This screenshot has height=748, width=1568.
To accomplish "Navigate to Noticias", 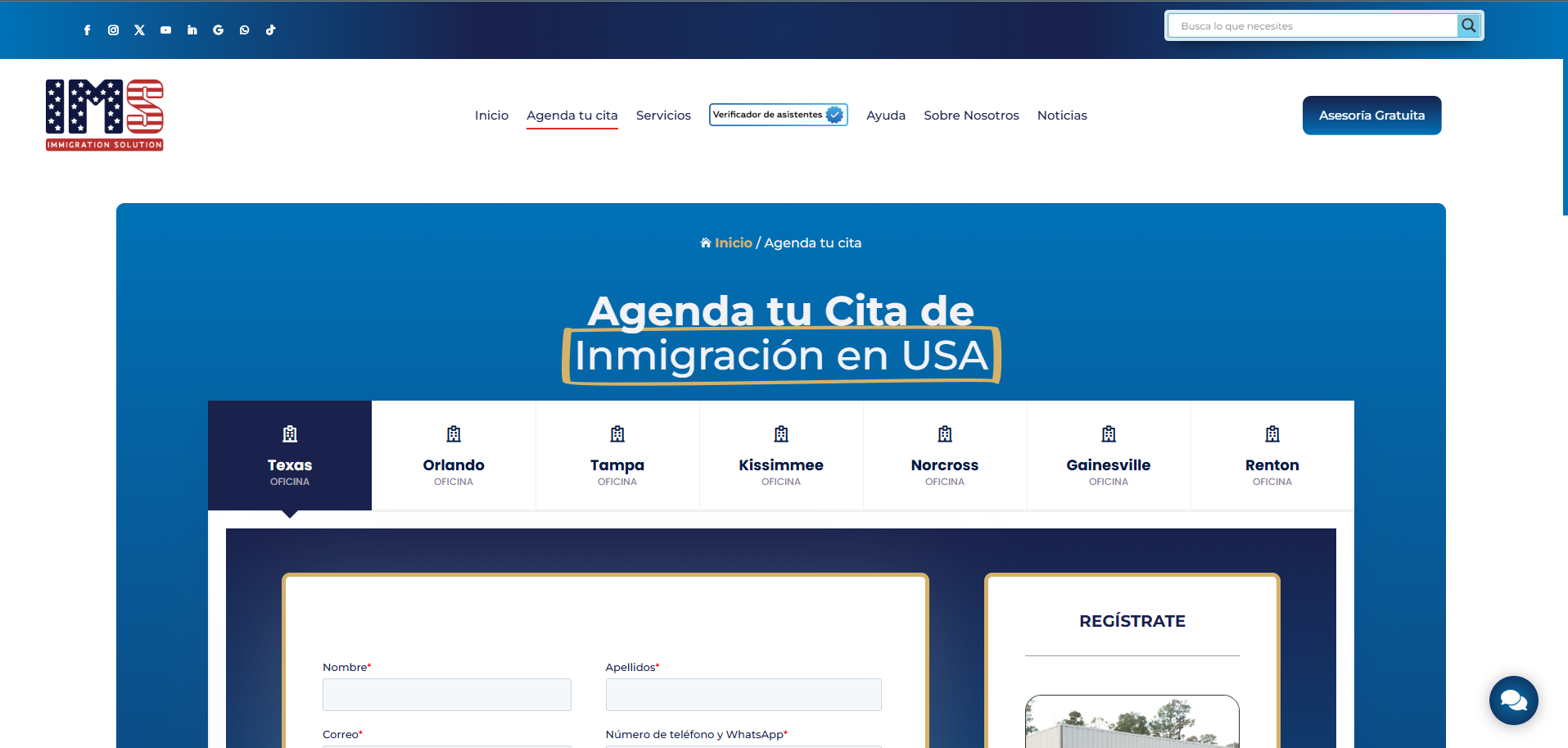I will [x=1061, y=115].
